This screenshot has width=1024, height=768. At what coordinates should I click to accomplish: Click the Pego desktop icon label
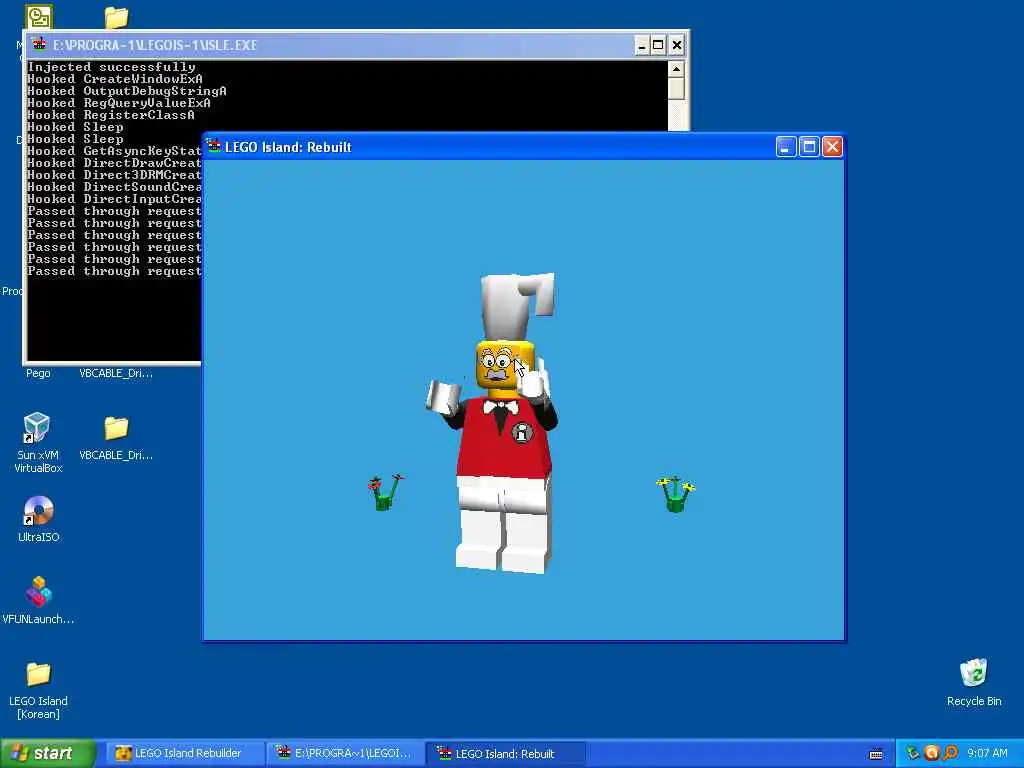(x=38, y=373)
